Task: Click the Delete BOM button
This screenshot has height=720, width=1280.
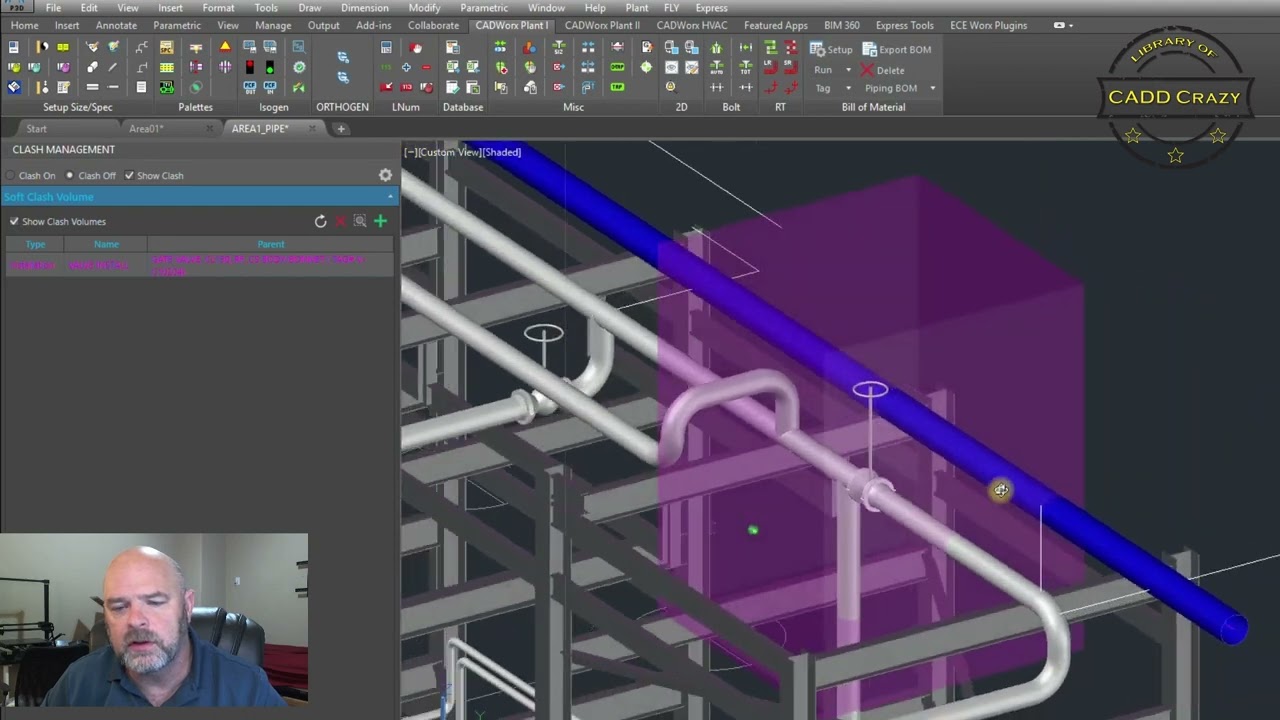Action: 882,70
